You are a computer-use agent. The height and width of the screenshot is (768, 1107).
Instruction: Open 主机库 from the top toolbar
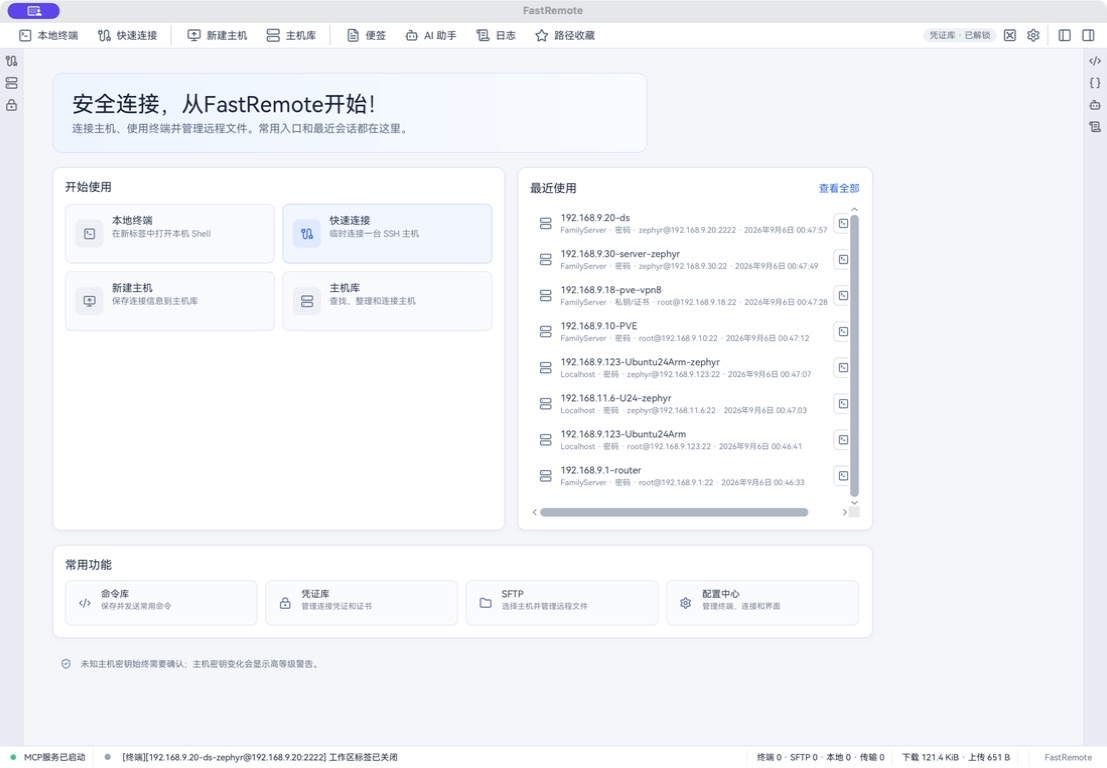tap(291, 35)
